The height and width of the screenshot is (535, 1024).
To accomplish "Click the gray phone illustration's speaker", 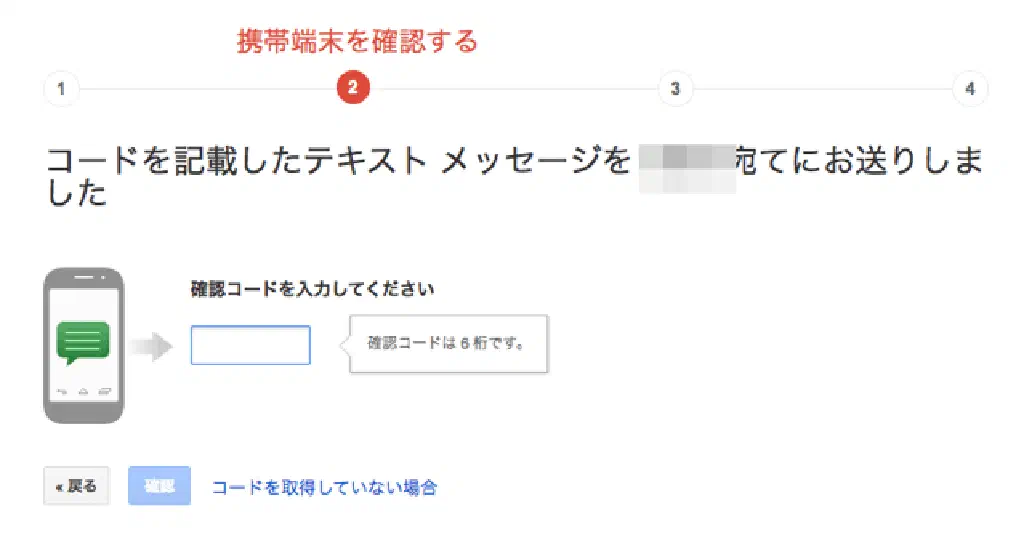I will pos(83,277).
